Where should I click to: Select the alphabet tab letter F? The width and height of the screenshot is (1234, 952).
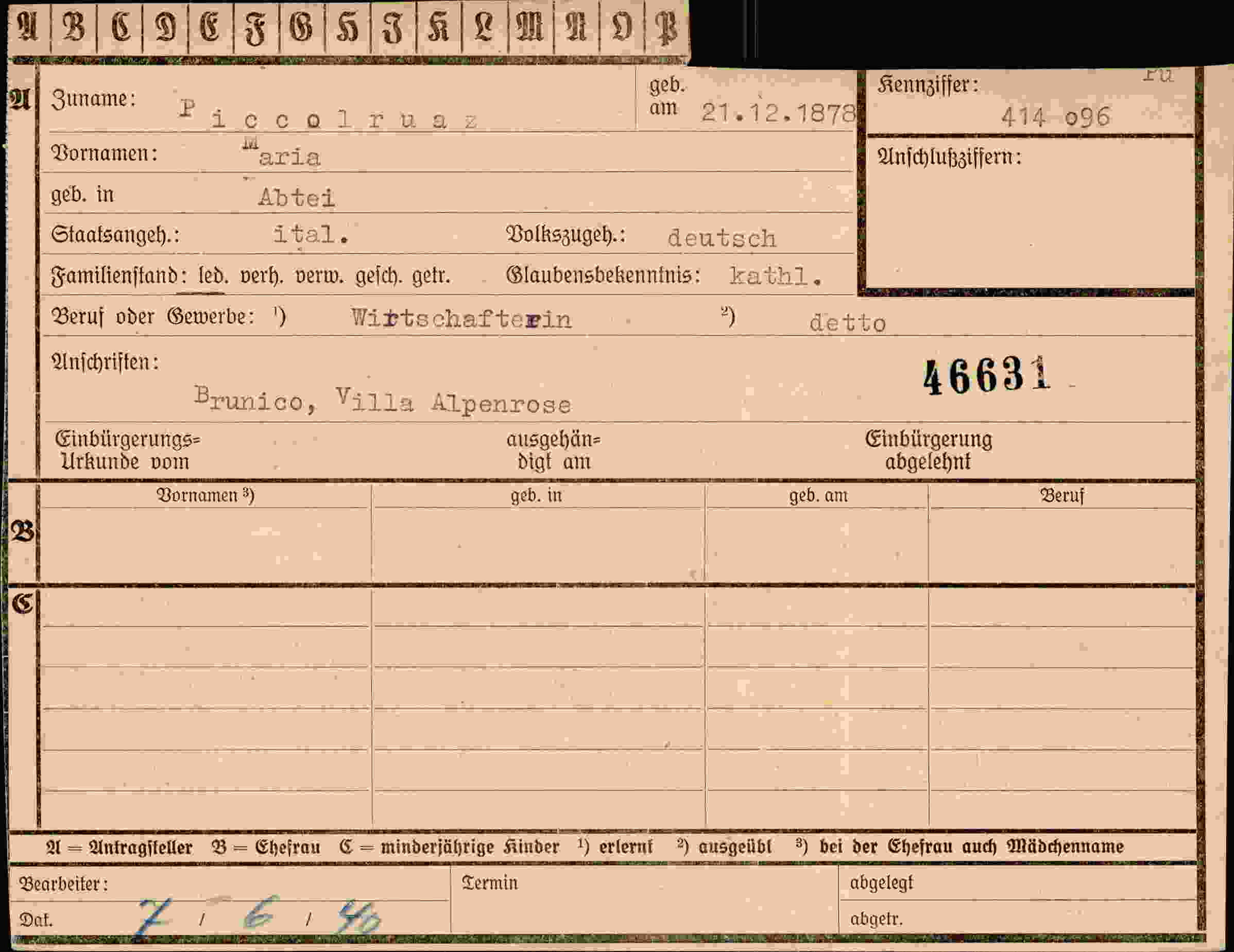pyautogui.click(x=256, y=28)
